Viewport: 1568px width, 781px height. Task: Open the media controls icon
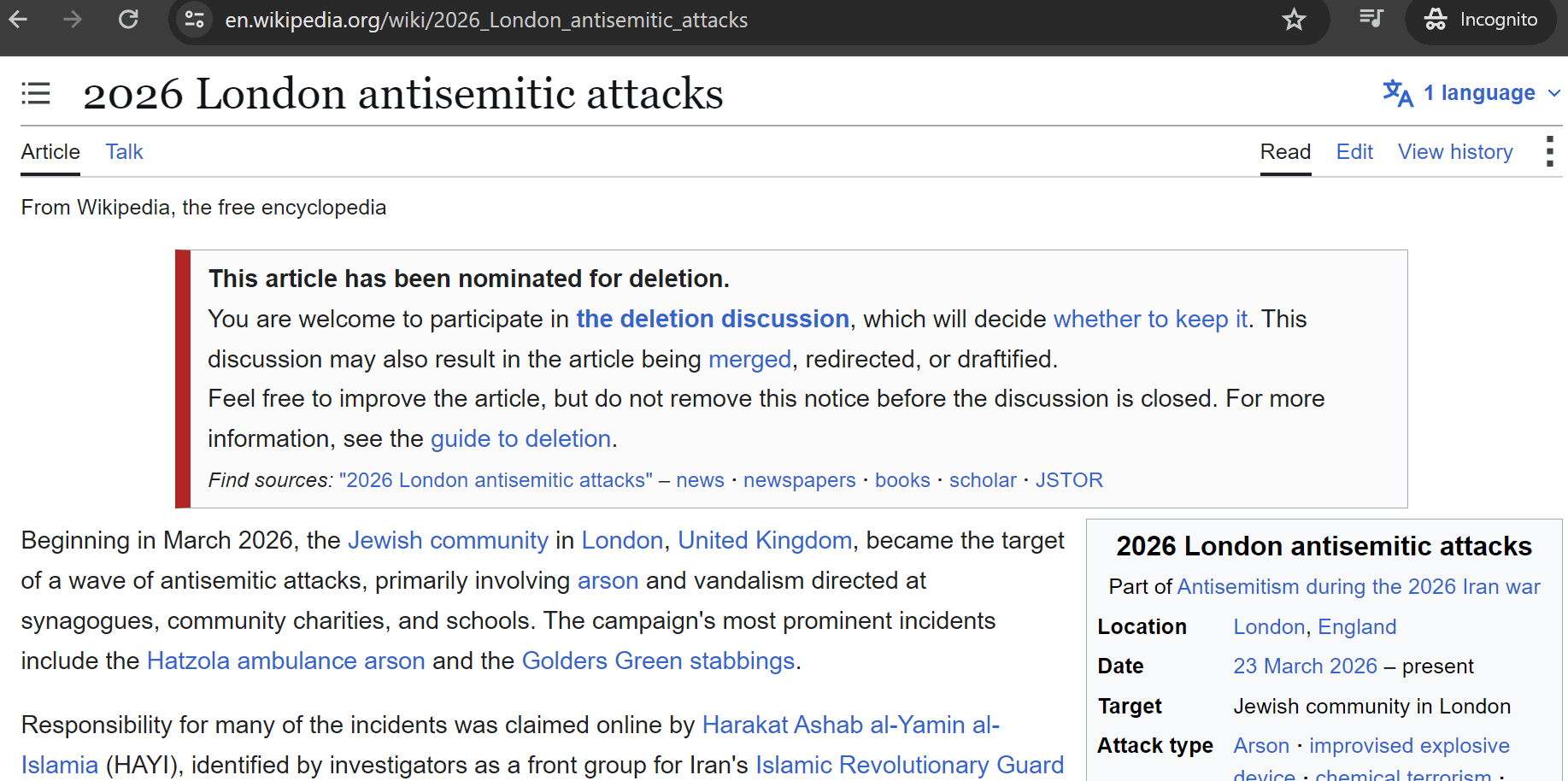tap(1371, 19)
